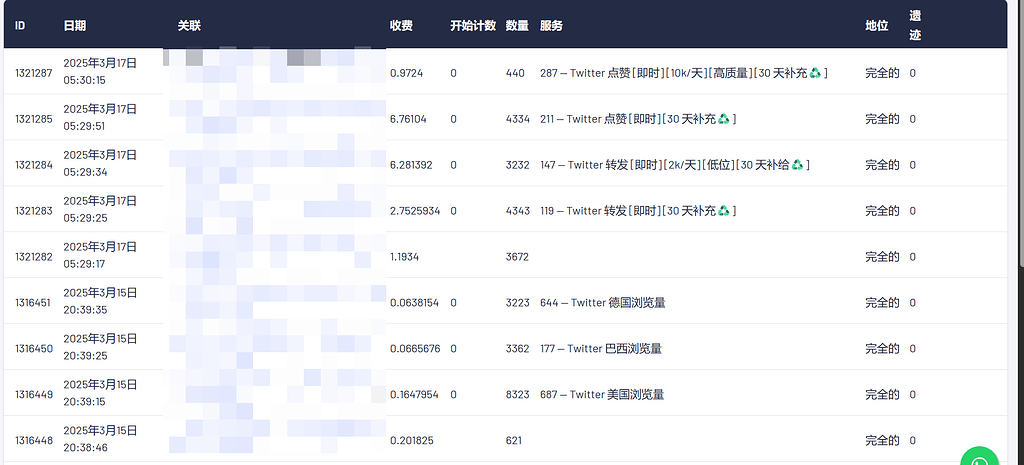This screenshot has width=1024, height=465.
Task: Click the date 2025年3月17日 05:29:34
Action: (100, 164)
